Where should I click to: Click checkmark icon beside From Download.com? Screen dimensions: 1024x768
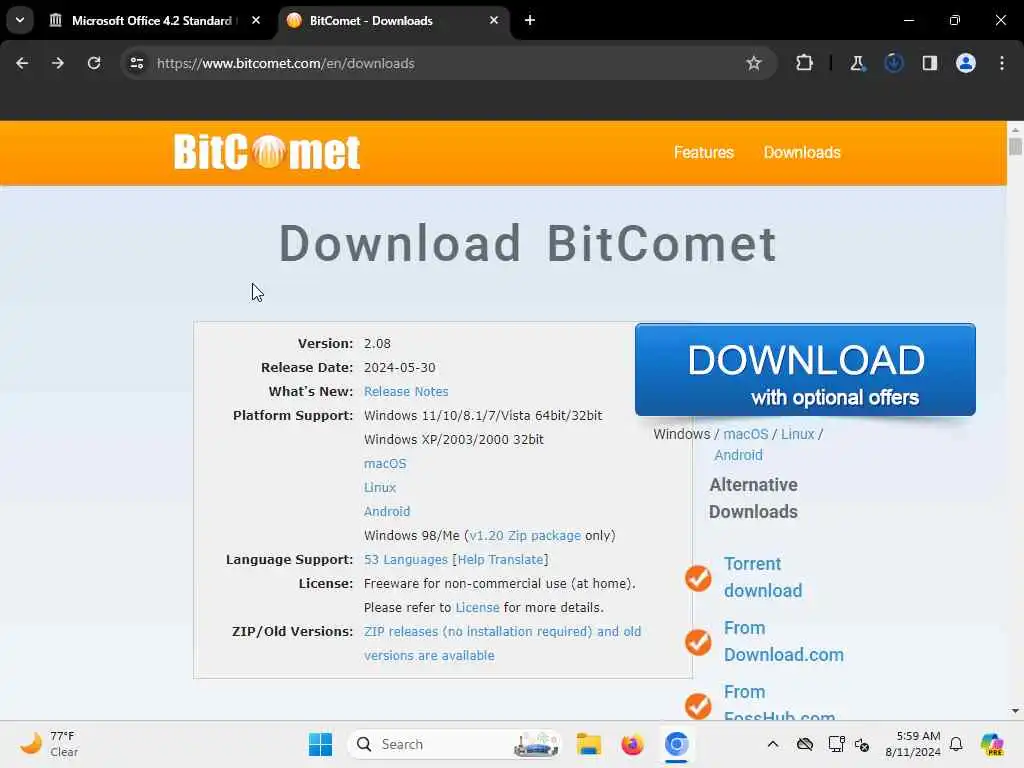(x=698, y=642)
